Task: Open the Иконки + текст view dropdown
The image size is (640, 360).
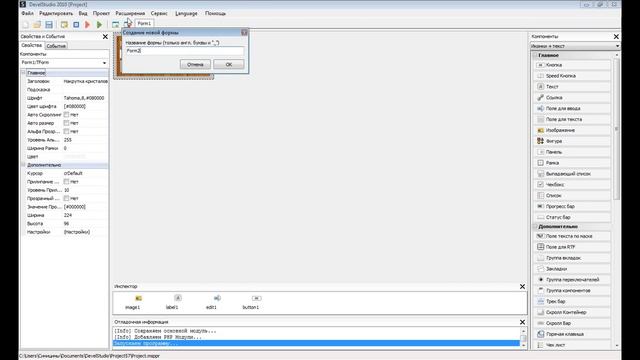Action: point(617,46)
